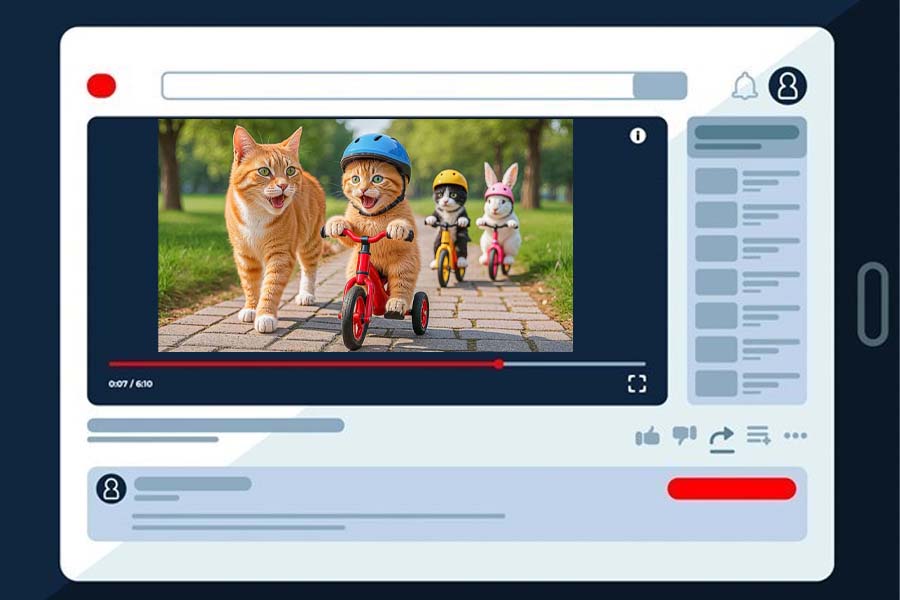Open more actions with the three-dot menu
Screen dimensions: 900x600
[795, 436]
